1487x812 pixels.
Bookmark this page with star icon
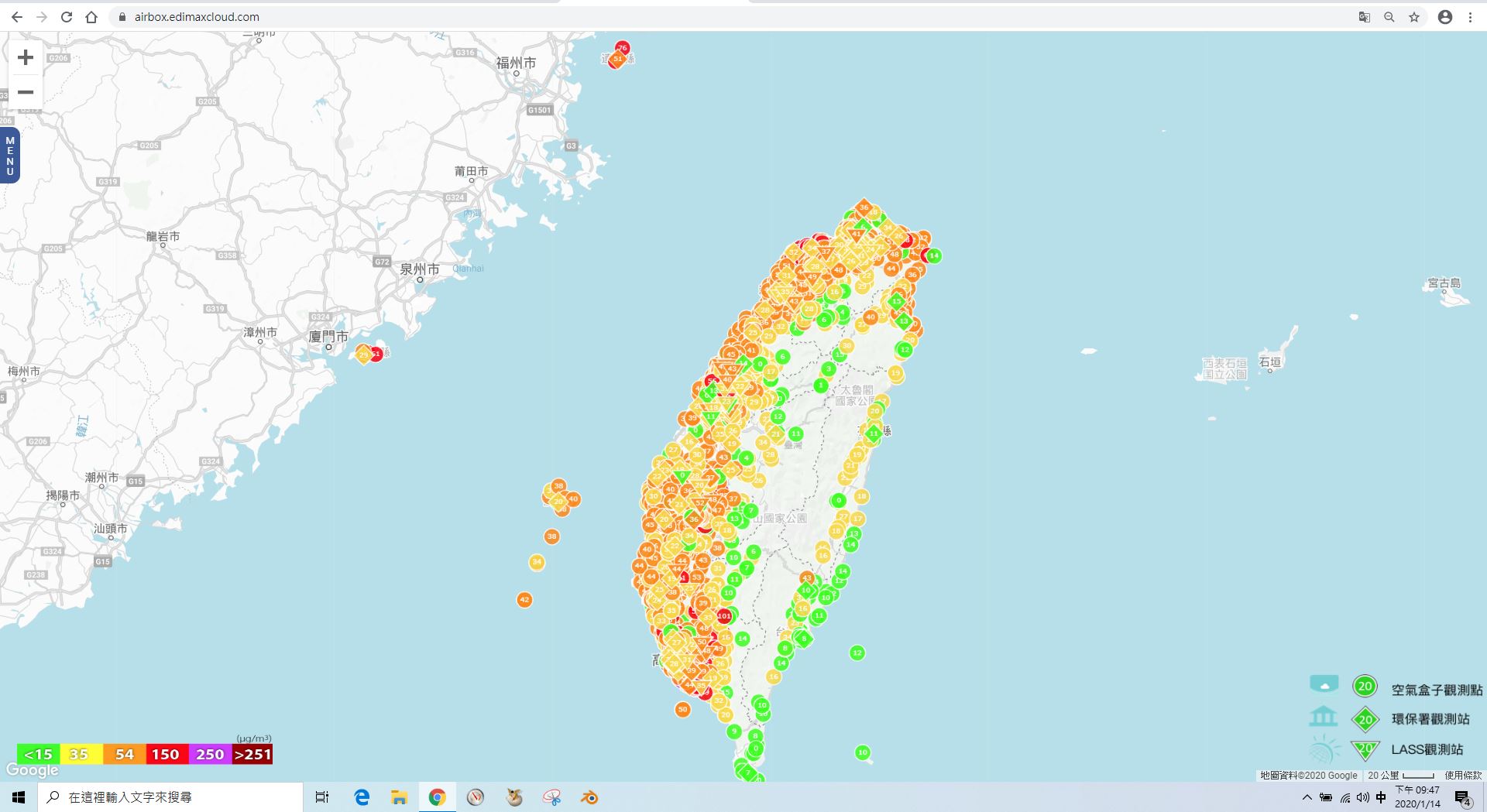[x=1414, y=17]
